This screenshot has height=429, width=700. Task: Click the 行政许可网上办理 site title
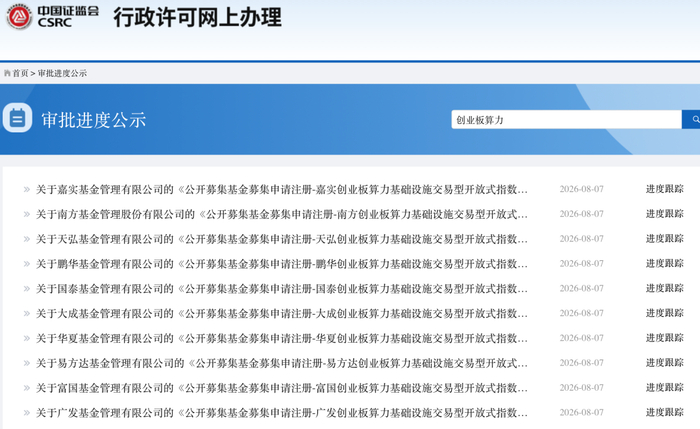coord(197,17)
